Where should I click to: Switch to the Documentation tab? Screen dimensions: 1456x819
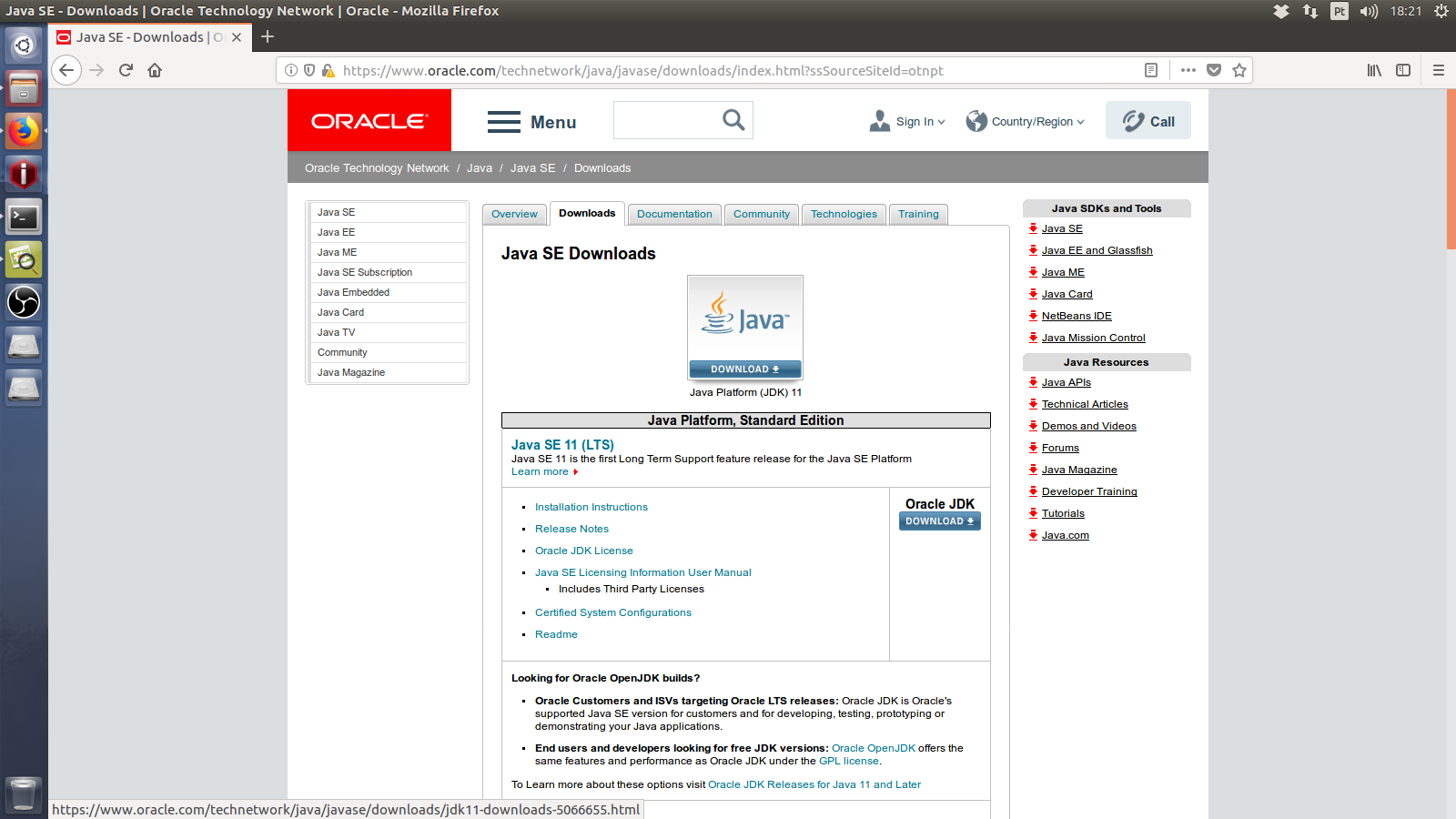tap(674, 215)
